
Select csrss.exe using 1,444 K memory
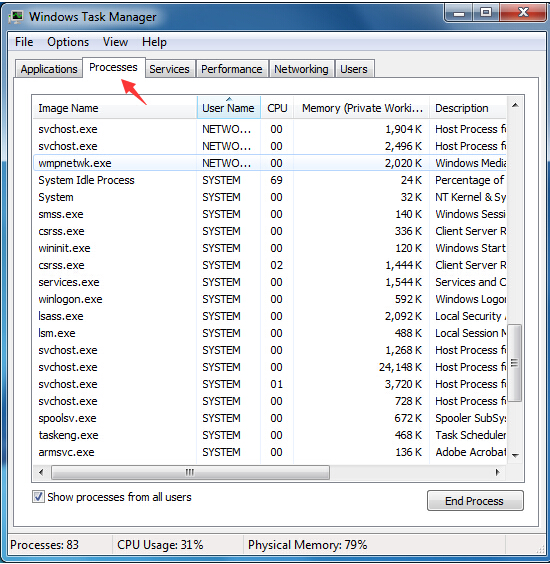tap(270, 265)
